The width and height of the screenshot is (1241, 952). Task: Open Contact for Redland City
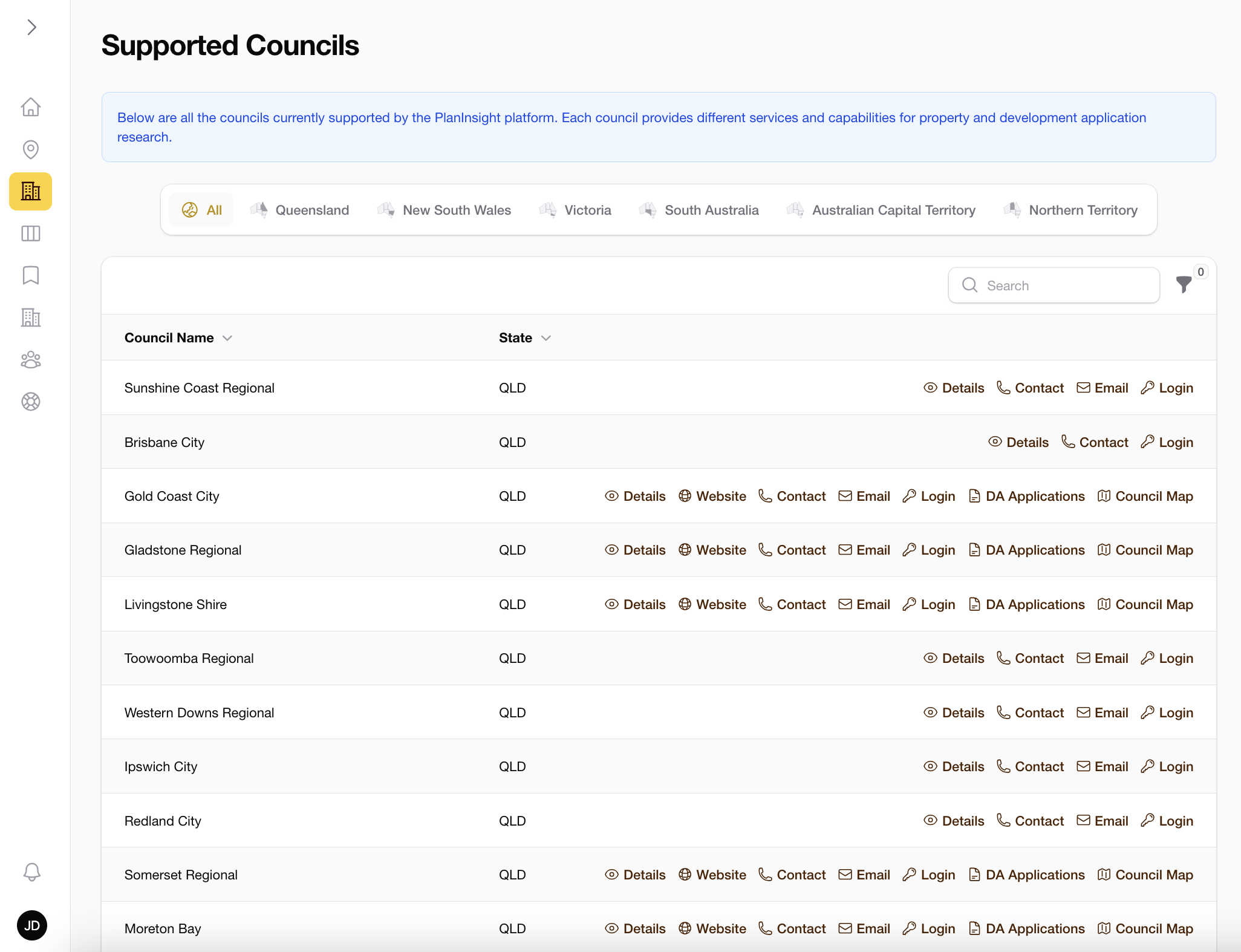[x=1030, y=821]
